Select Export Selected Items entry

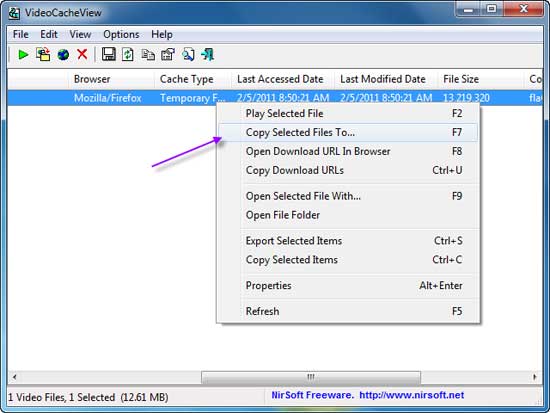pos(348,241)
